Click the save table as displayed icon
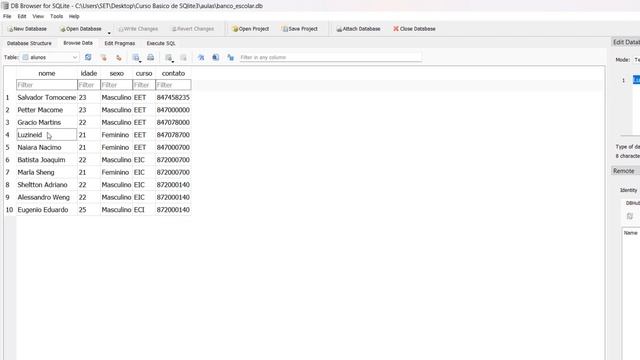The height and width of the screenshot is (360, 640). (136, 58)
